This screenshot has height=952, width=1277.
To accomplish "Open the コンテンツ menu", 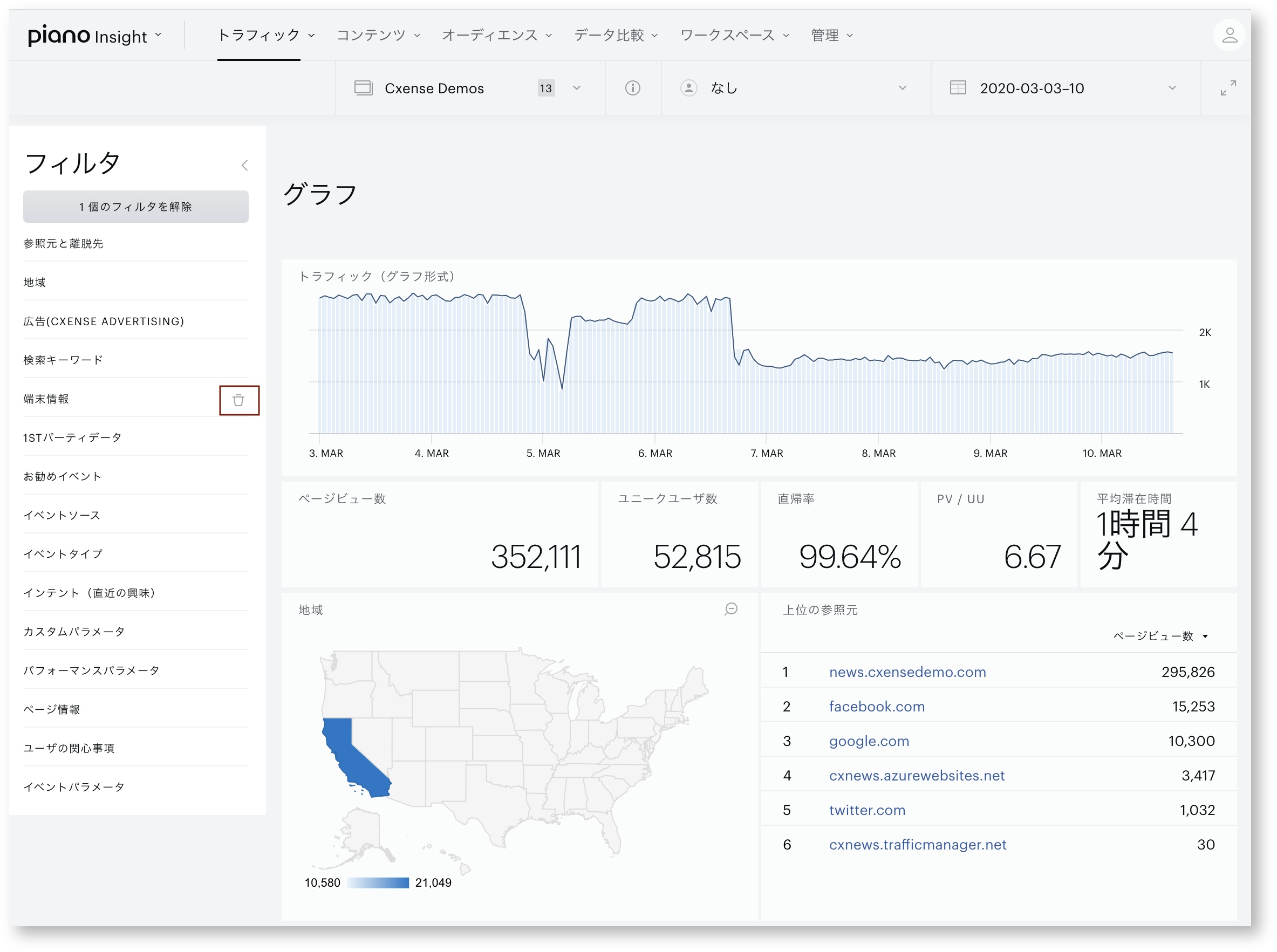I will tap(378, 35).
